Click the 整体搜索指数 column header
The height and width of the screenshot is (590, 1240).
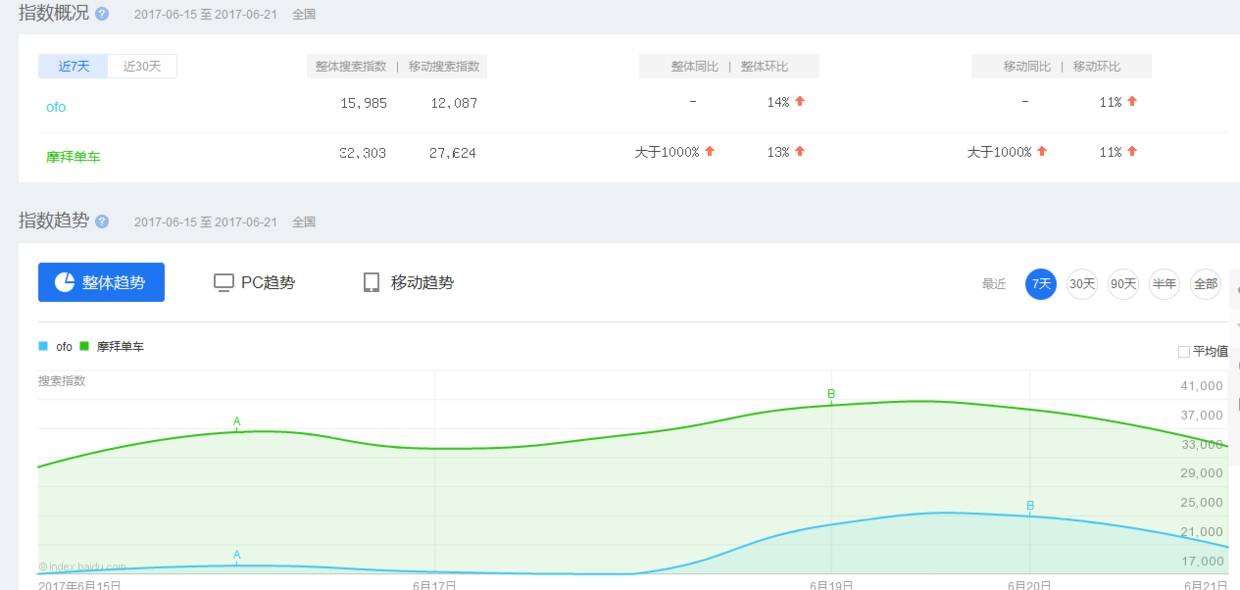coord(350,67)
